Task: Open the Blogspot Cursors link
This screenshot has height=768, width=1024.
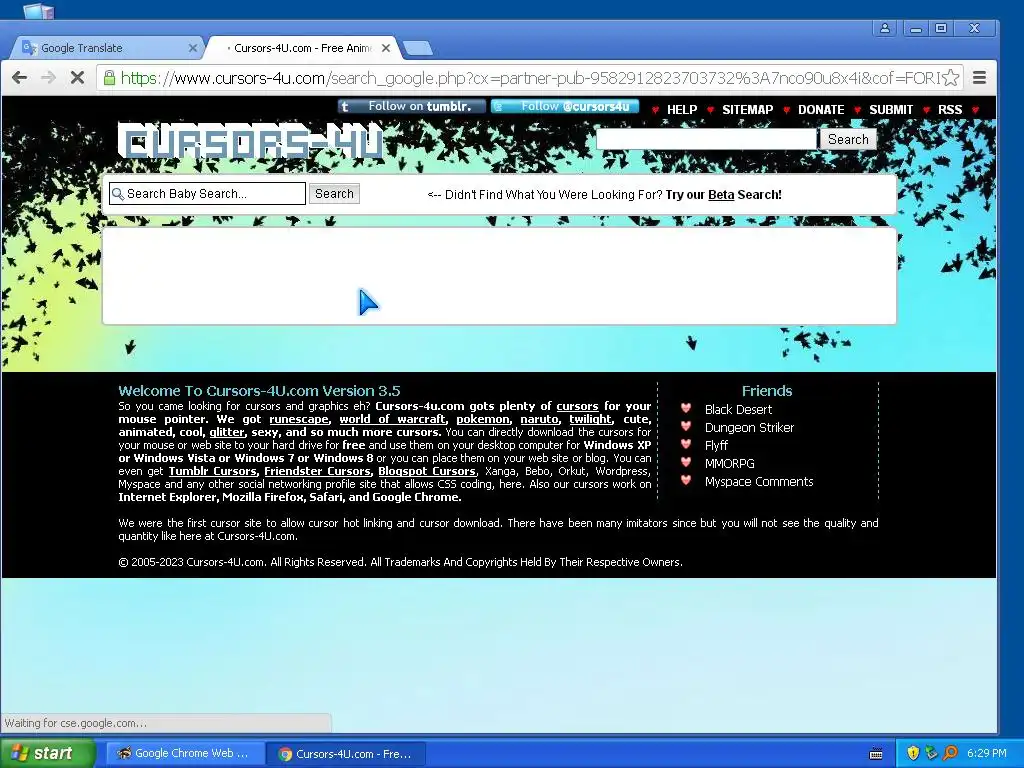Action: (426, 472)
